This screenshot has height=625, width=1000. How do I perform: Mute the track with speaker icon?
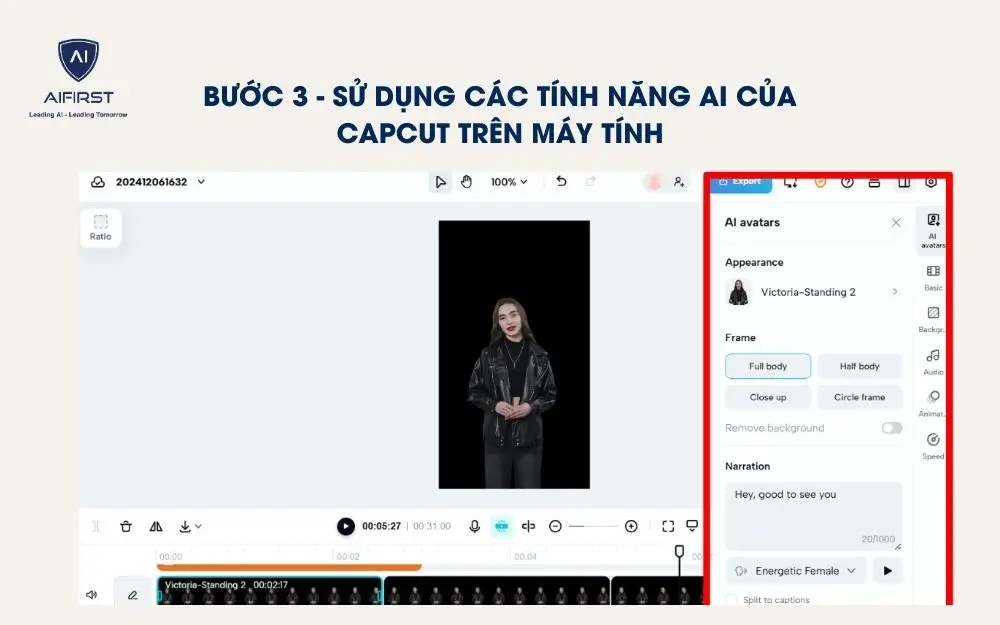pyautogui.click(x=92, y=594)
